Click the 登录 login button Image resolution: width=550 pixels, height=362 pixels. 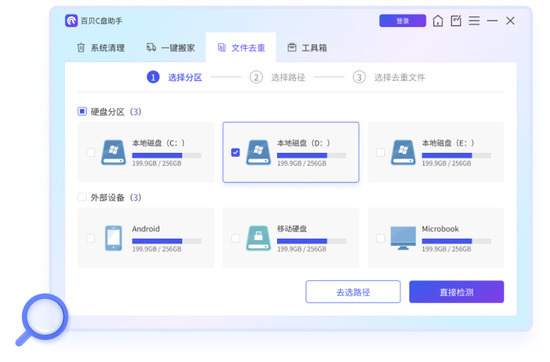point(403,21)
